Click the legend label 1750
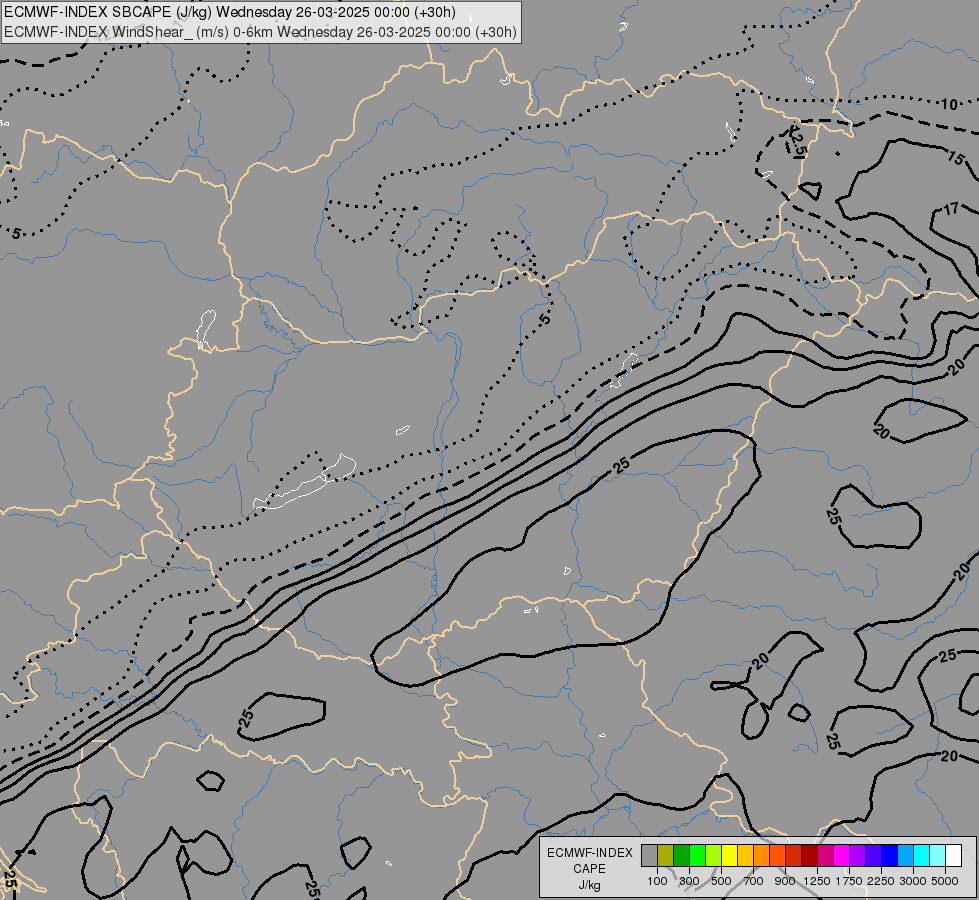This screenshot has height=900, width=979. [849, 881]
